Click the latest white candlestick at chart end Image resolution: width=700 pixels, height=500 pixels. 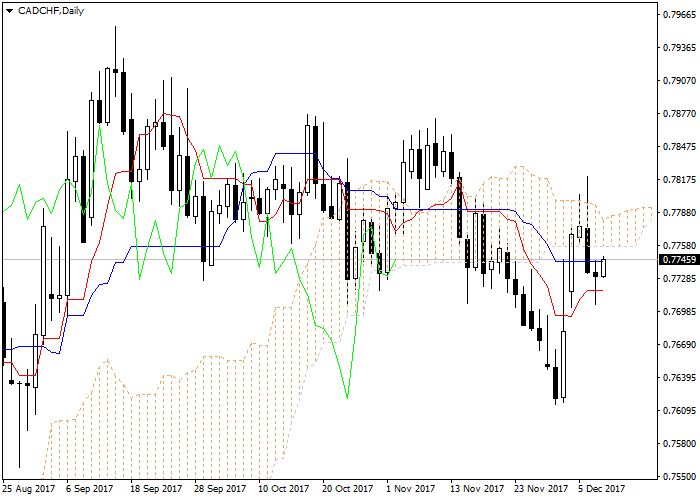(604, 268)
